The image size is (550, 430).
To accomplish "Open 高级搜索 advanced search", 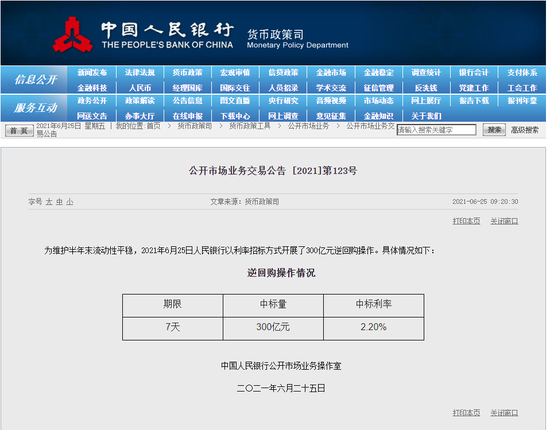I will click(524, 130).
